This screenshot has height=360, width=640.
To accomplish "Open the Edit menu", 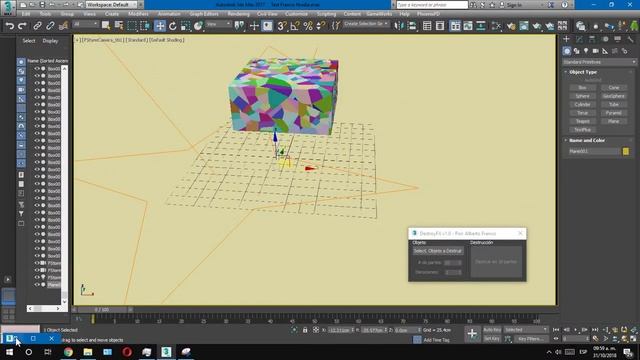I will pos(26,14).
